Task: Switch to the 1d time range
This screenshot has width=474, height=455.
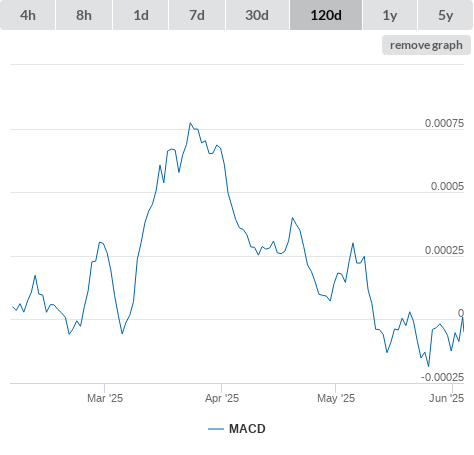Action: 141,15
